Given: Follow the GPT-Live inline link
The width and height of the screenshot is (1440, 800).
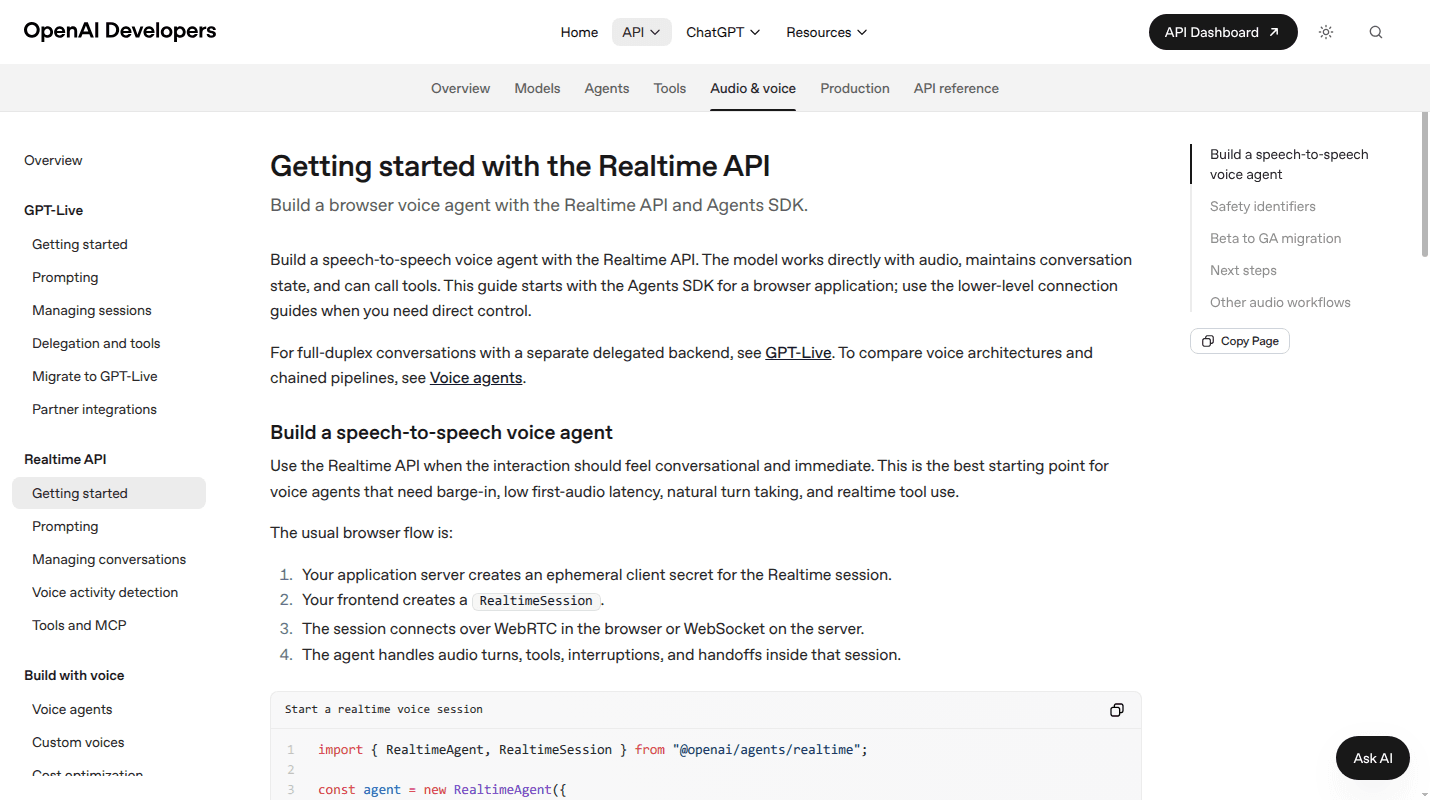Looking at the screenshot, I should (798, 352).
